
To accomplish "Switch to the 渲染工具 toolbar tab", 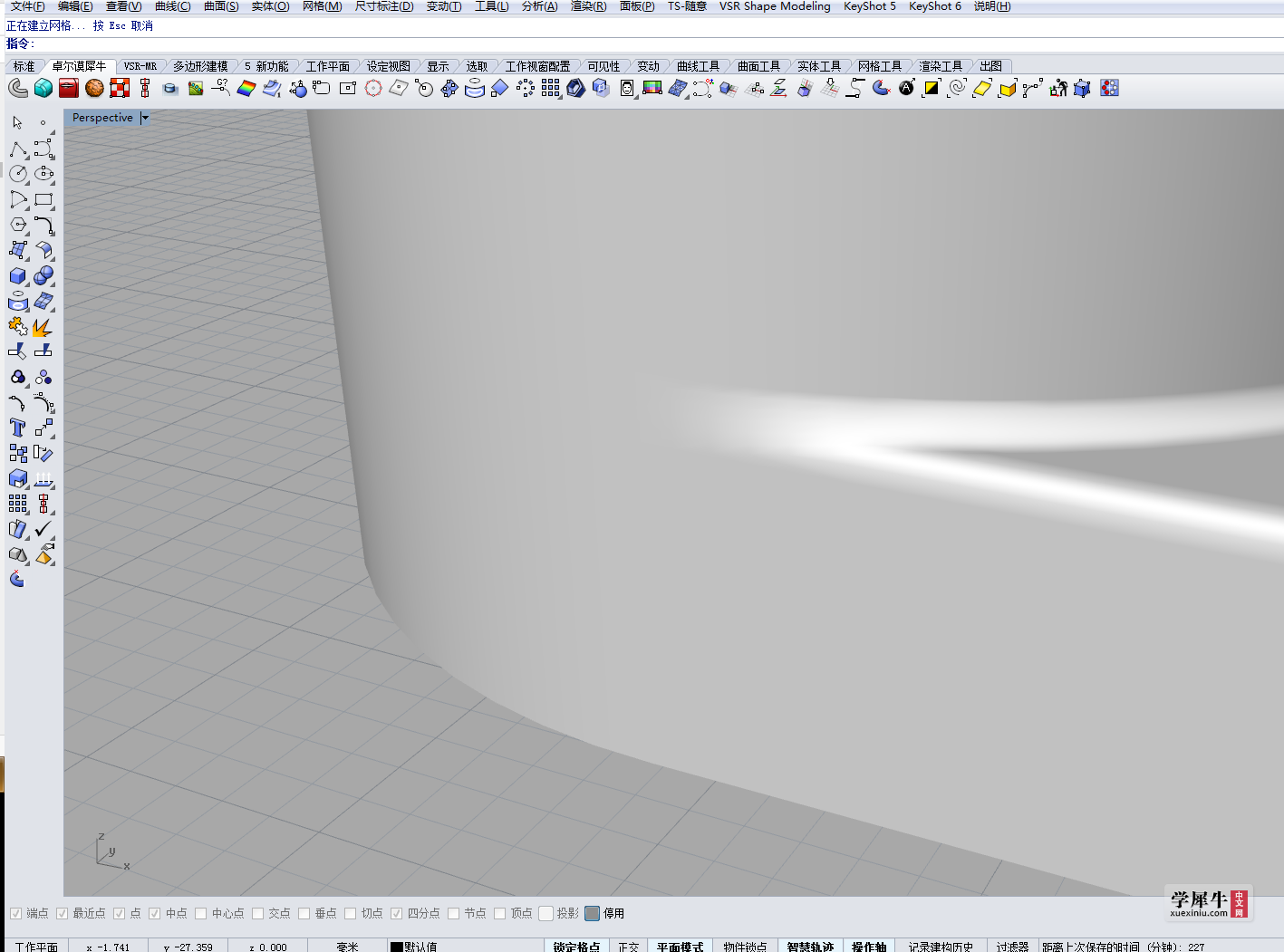I will pyautogui.click(x=941, y=66).
